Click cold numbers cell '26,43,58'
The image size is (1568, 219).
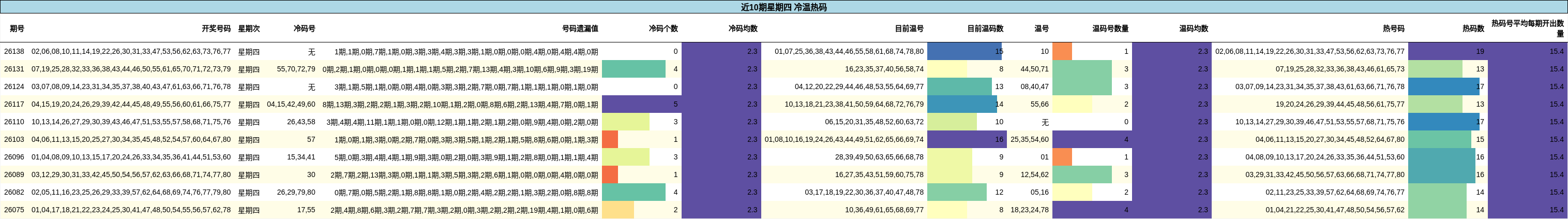[301, 122]
